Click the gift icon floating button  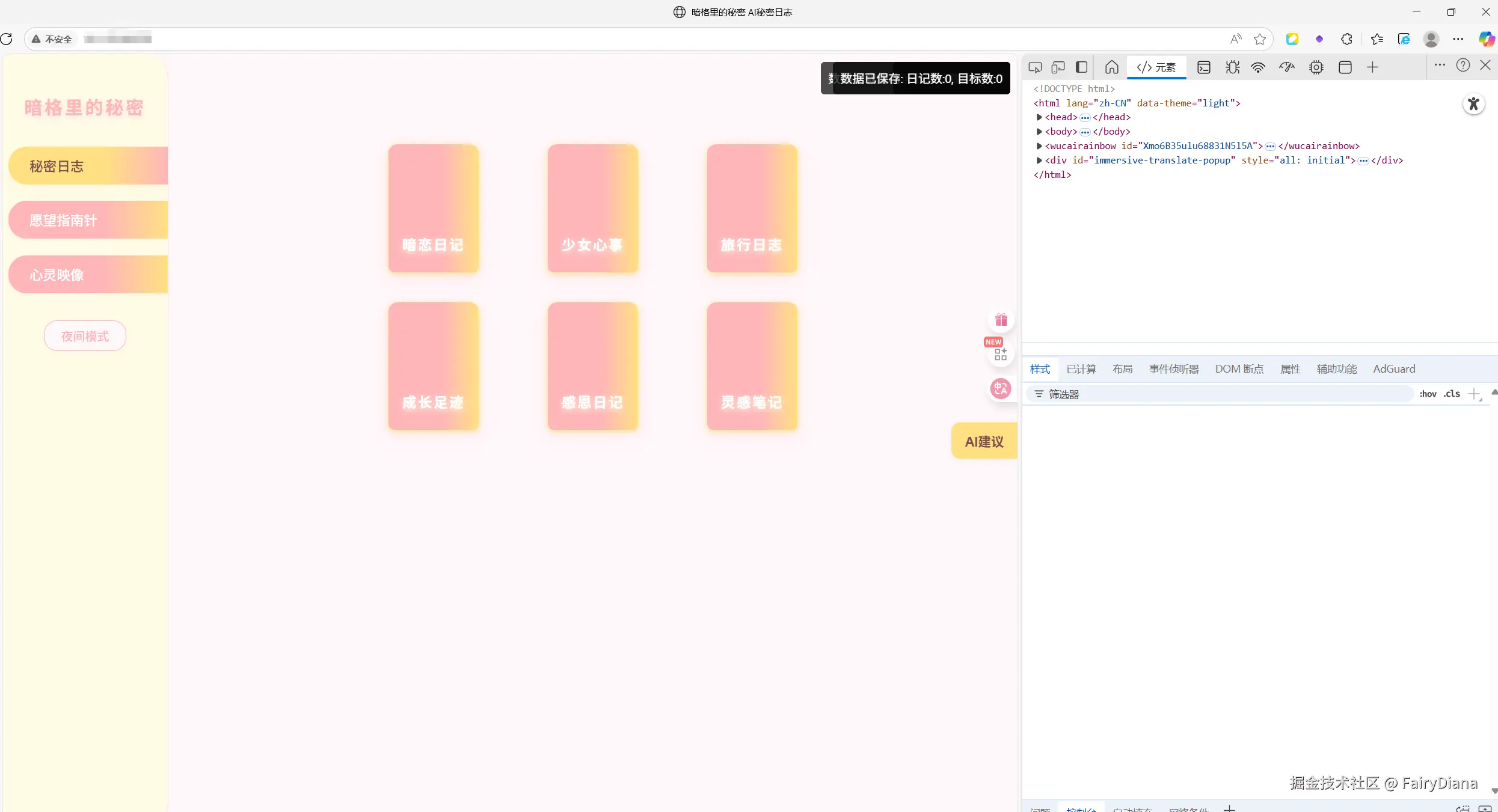pyautogui.click(x=1001, y=320)
